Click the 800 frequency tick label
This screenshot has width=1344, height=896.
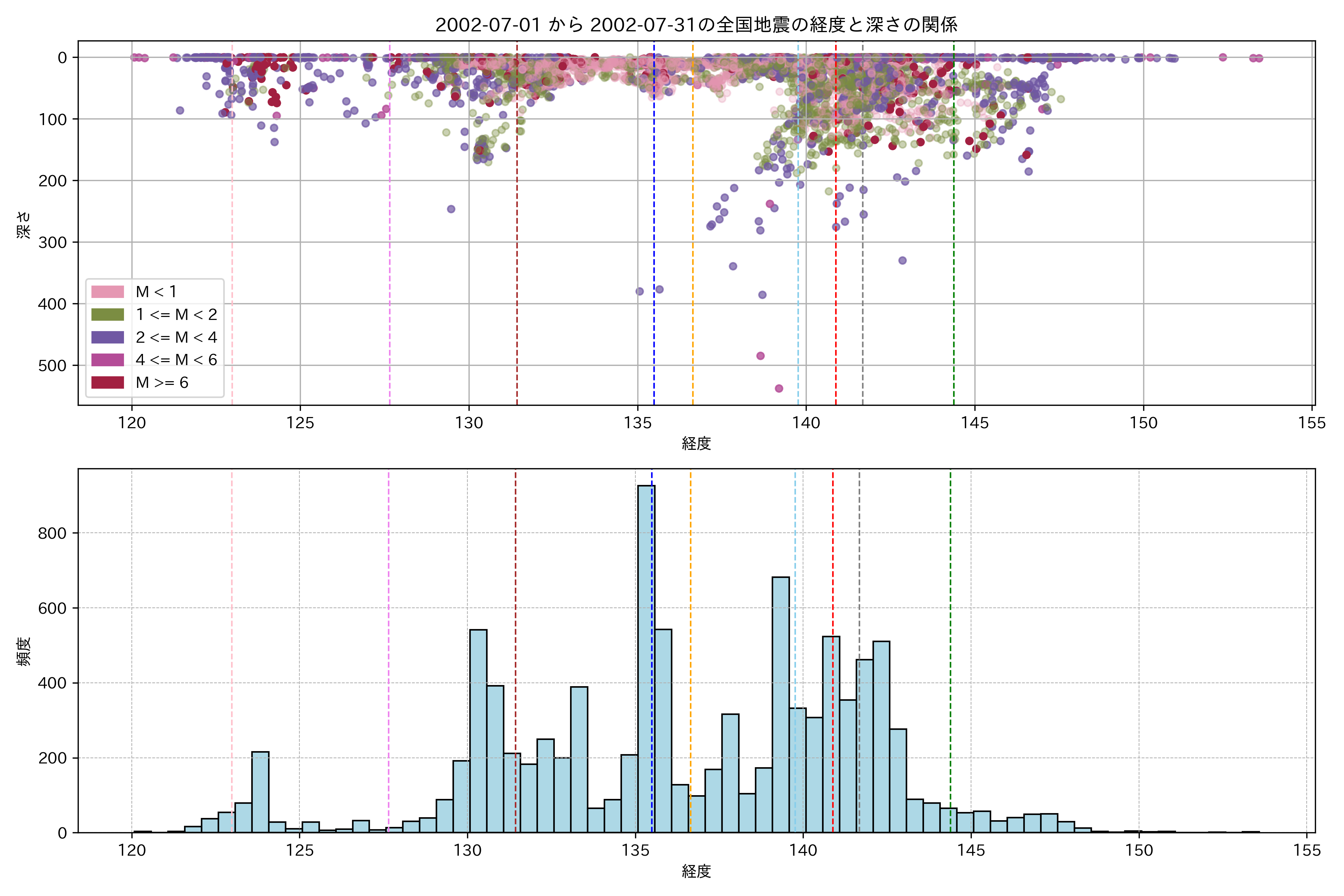coord(52,533)
